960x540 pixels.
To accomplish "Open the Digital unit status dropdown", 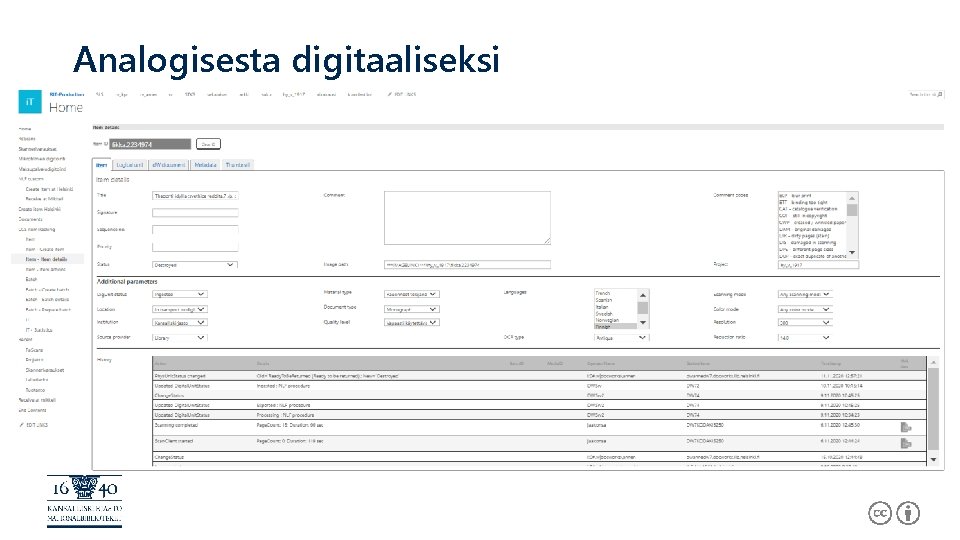I will (x=179, y=294).
